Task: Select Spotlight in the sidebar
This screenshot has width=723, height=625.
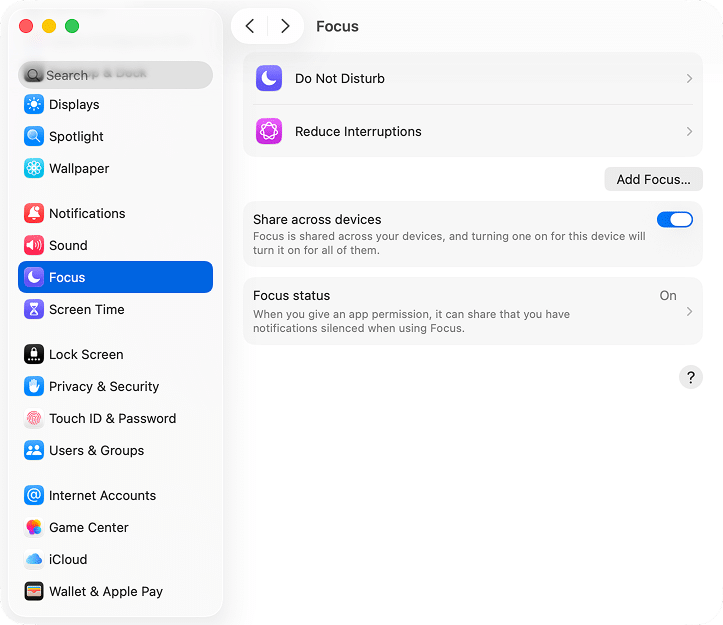Action: (x=115, y=136)
